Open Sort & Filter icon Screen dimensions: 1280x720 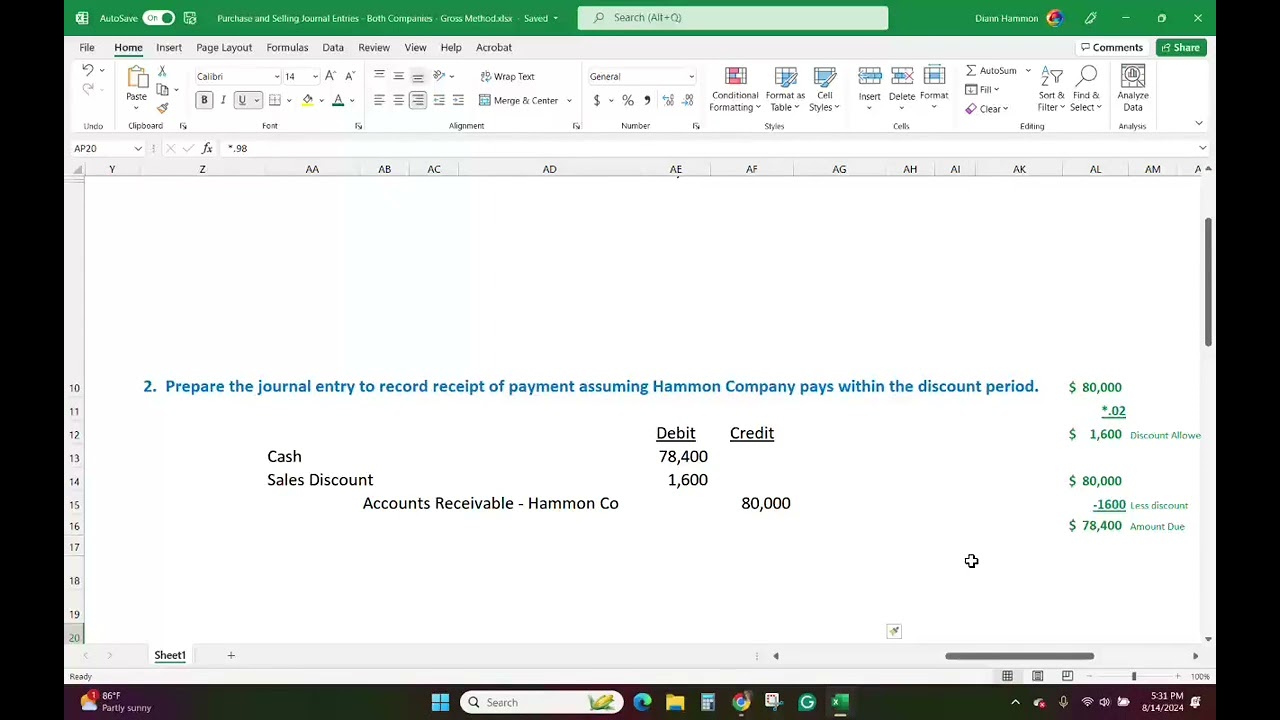1052,76
